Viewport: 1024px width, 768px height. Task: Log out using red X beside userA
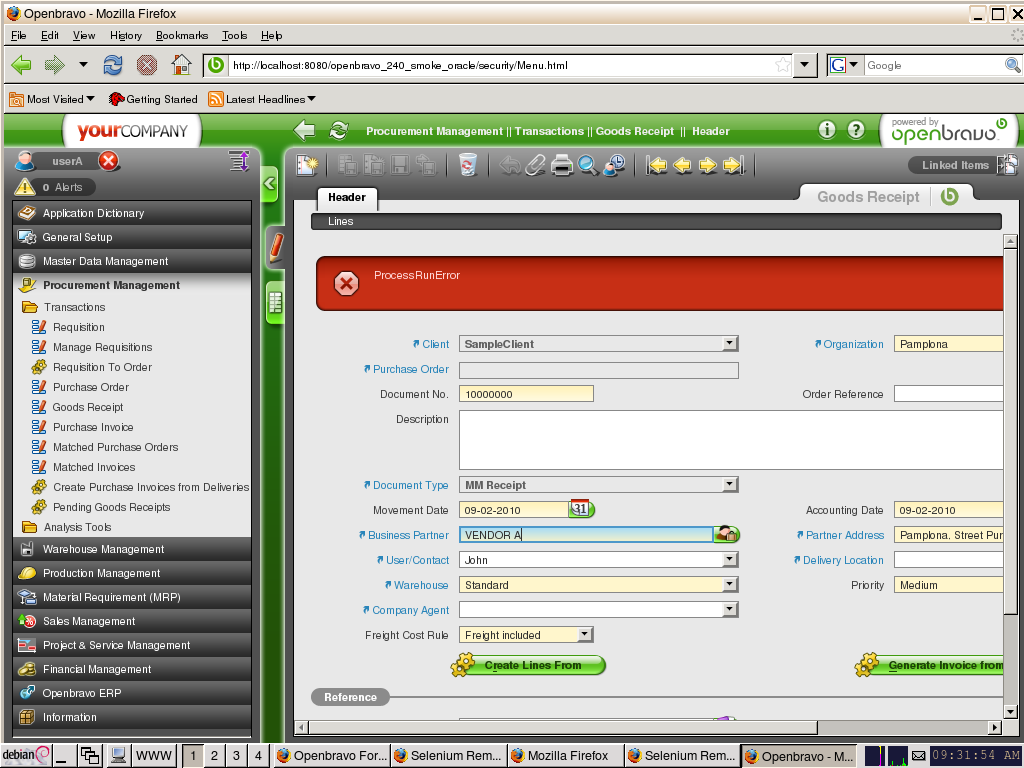point(109,161)
